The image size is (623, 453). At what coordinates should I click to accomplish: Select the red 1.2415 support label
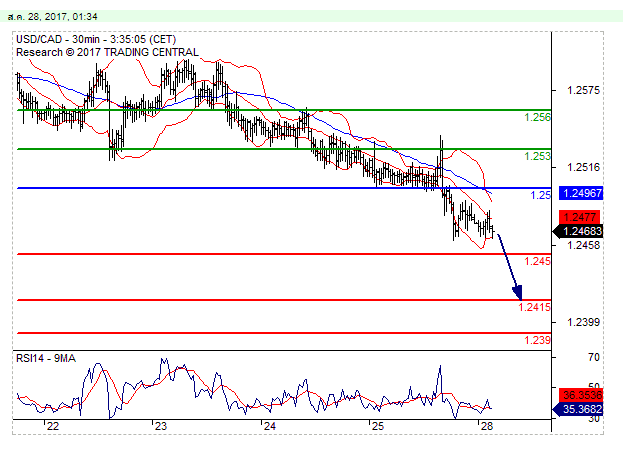pos(534,307)
